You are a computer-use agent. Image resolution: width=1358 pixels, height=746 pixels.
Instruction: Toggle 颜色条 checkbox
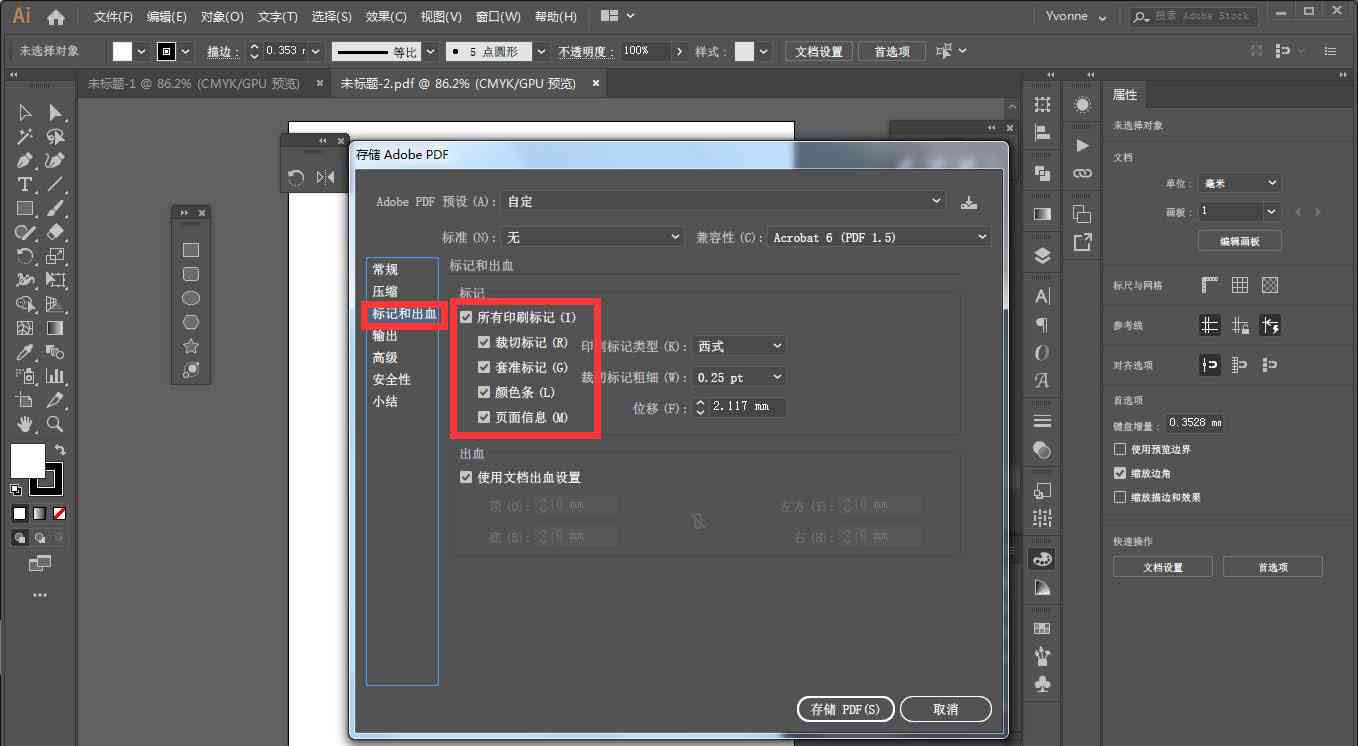tap(484, 392)
